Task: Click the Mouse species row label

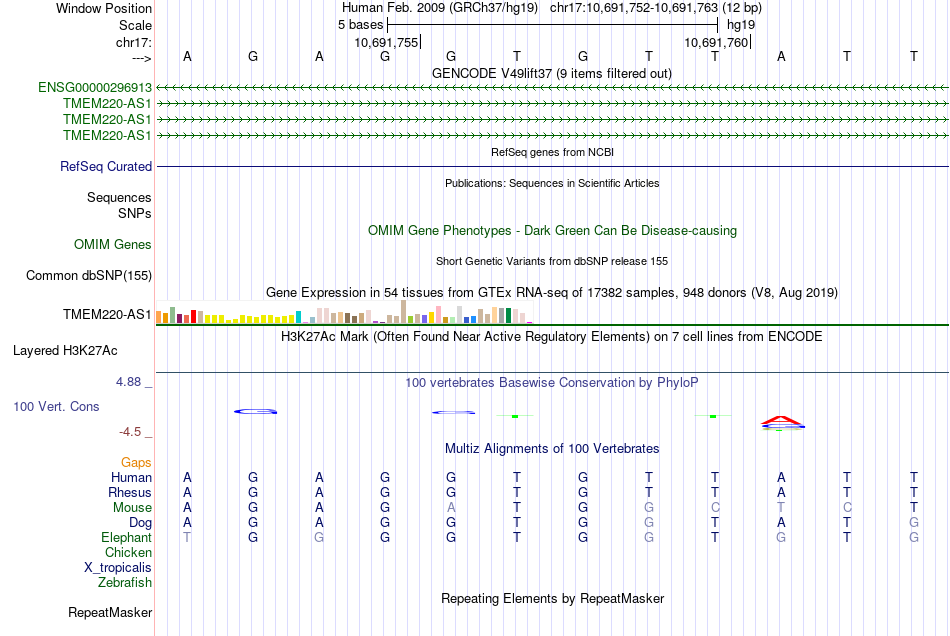Action: 132,508
